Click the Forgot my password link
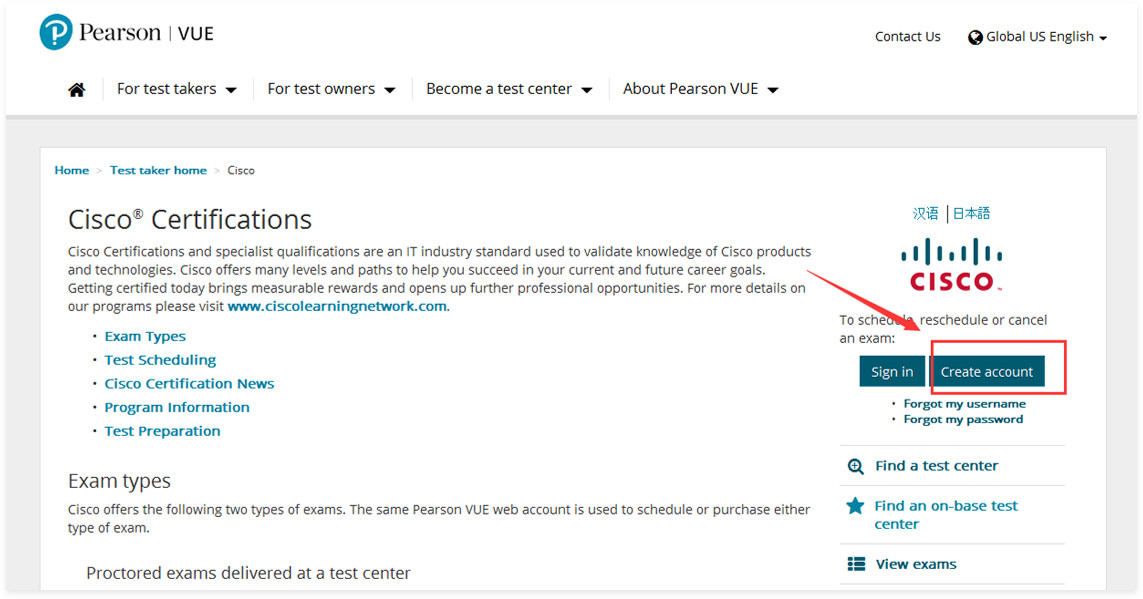 pyautogui.click(x=963, y=420)
